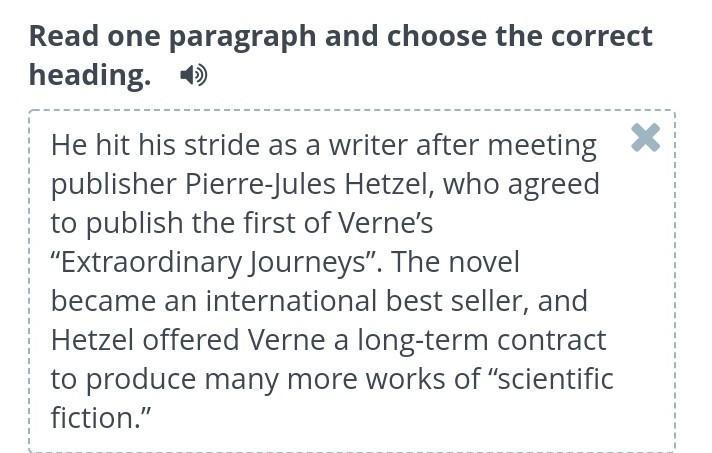
Task: Click the word "Verne's" in line three
Action: tap(385, 223)
